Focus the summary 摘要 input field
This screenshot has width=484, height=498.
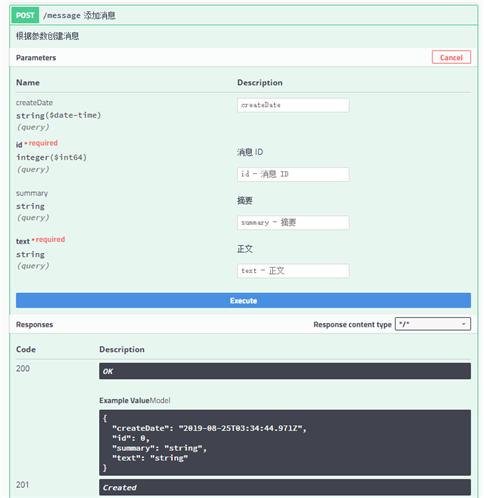click(x=293, y=223)
